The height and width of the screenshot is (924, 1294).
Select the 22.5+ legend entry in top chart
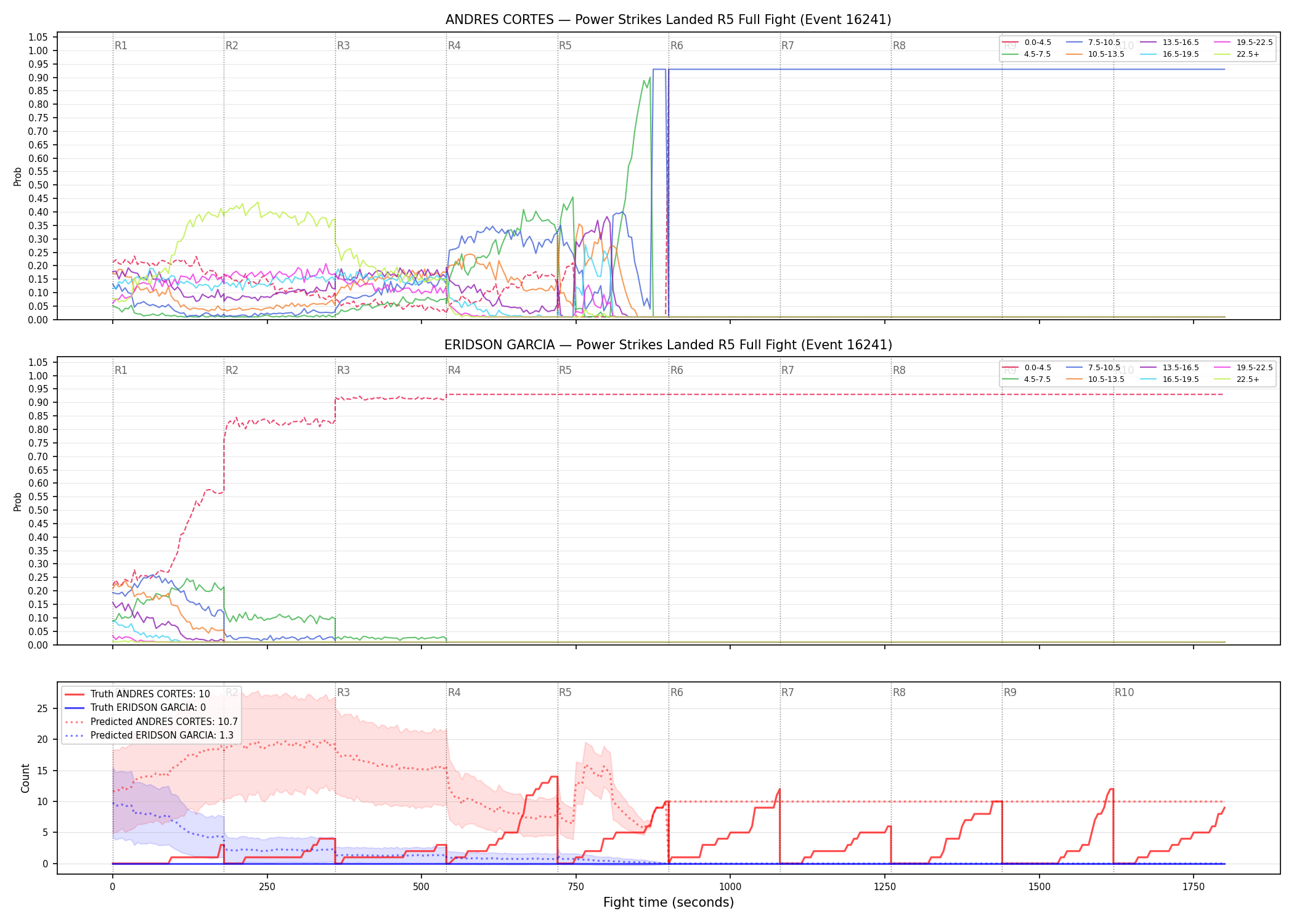[1236, 54]
